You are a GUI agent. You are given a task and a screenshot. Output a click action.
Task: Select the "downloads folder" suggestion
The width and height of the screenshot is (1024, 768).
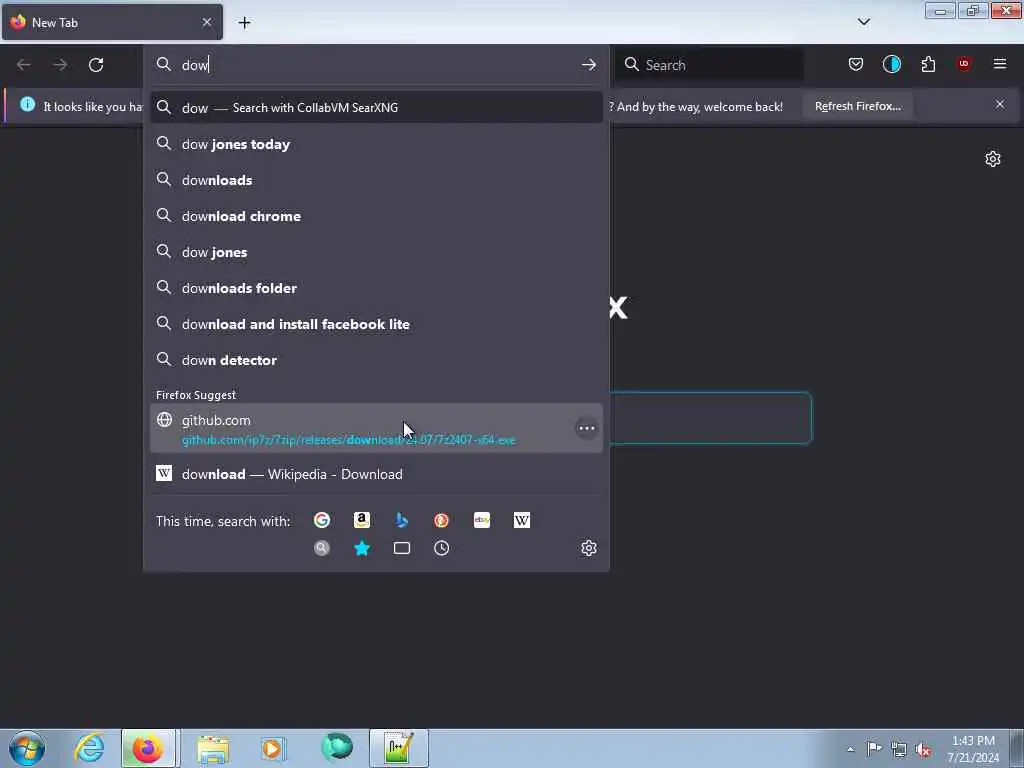coord(376,288)
